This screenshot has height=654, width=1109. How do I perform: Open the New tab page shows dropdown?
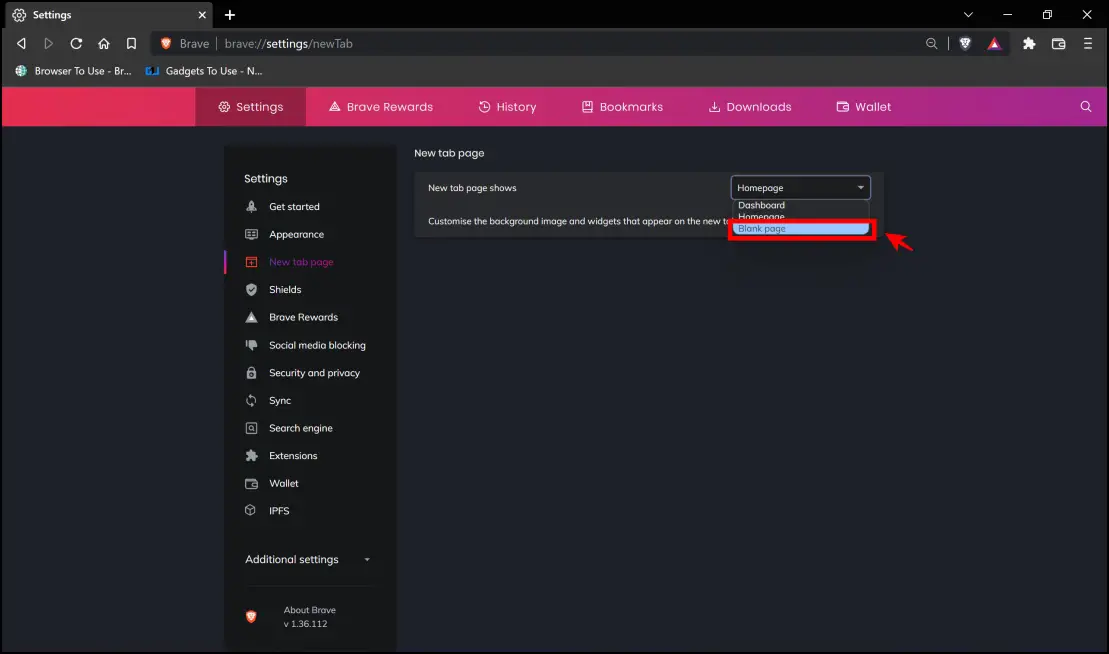tap(800, 187)
